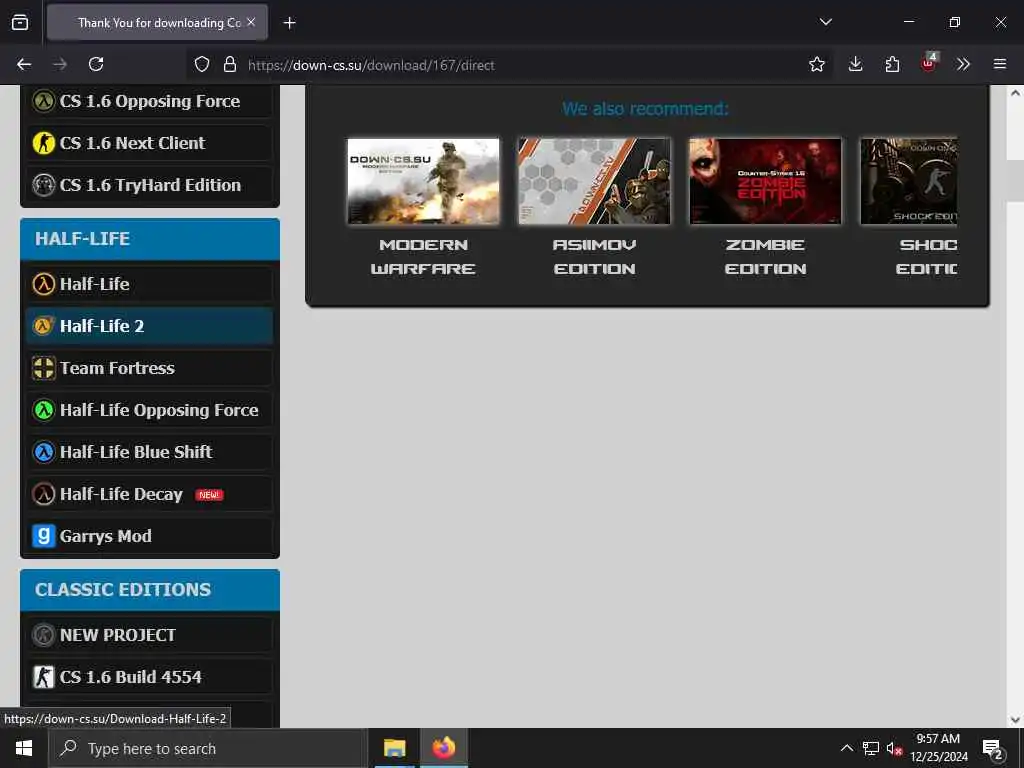Click the Firefox taskbar icon

click(x=443, y=748)
